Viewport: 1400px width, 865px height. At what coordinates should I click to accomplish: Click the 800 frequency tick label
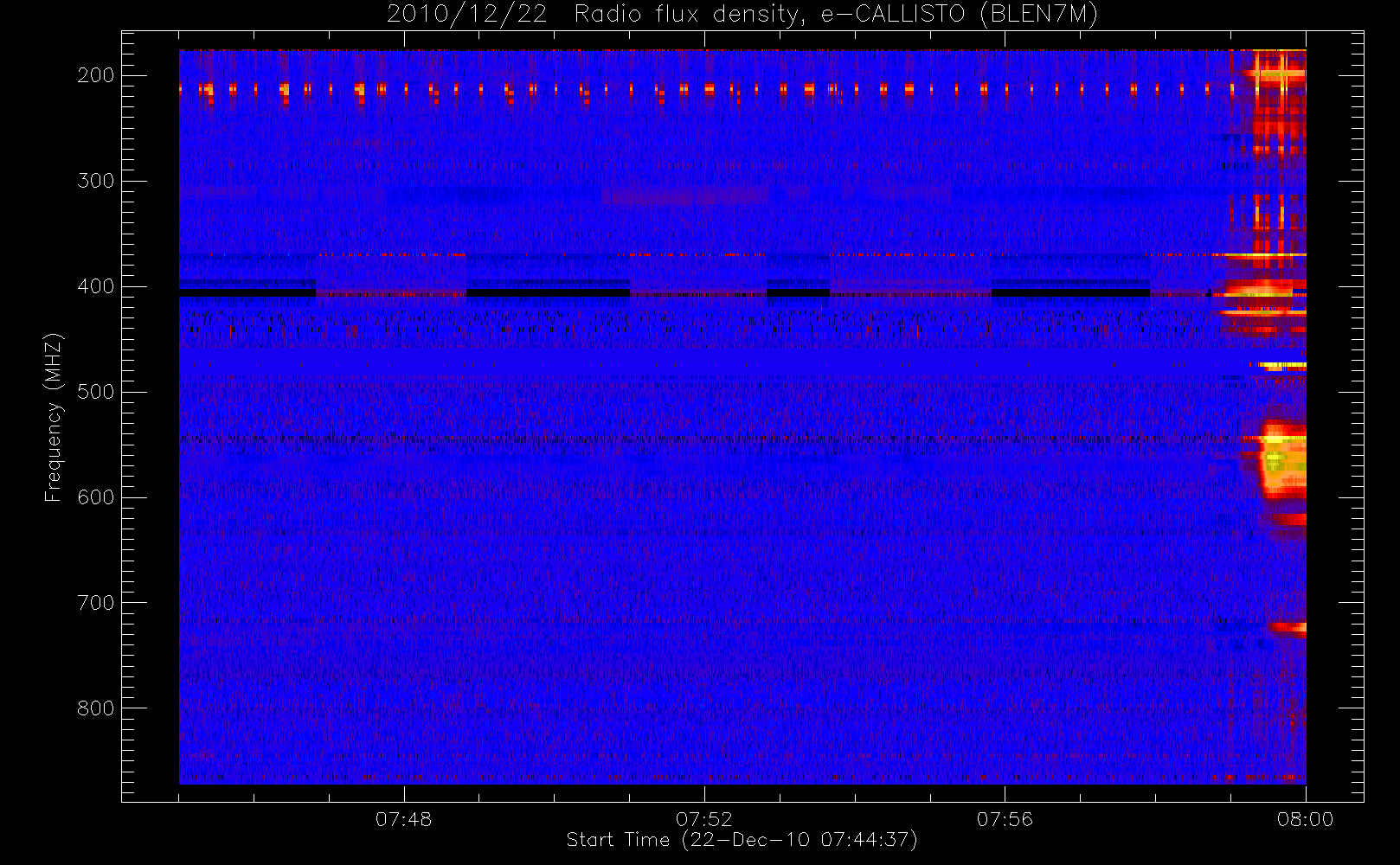(96, 708)
